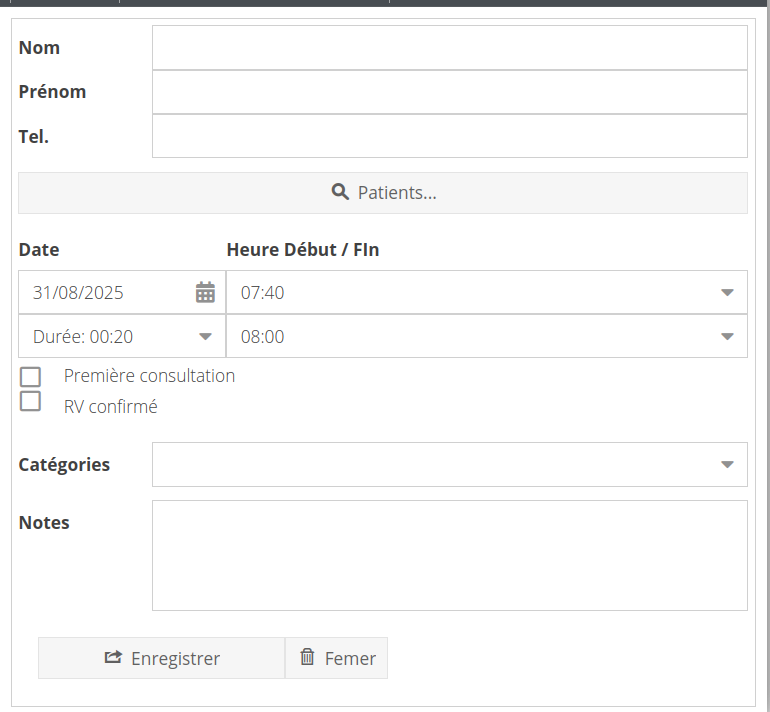Enable the Première consultation checkbox
This screenshot has height=712, width=770.
click(31, 377)
